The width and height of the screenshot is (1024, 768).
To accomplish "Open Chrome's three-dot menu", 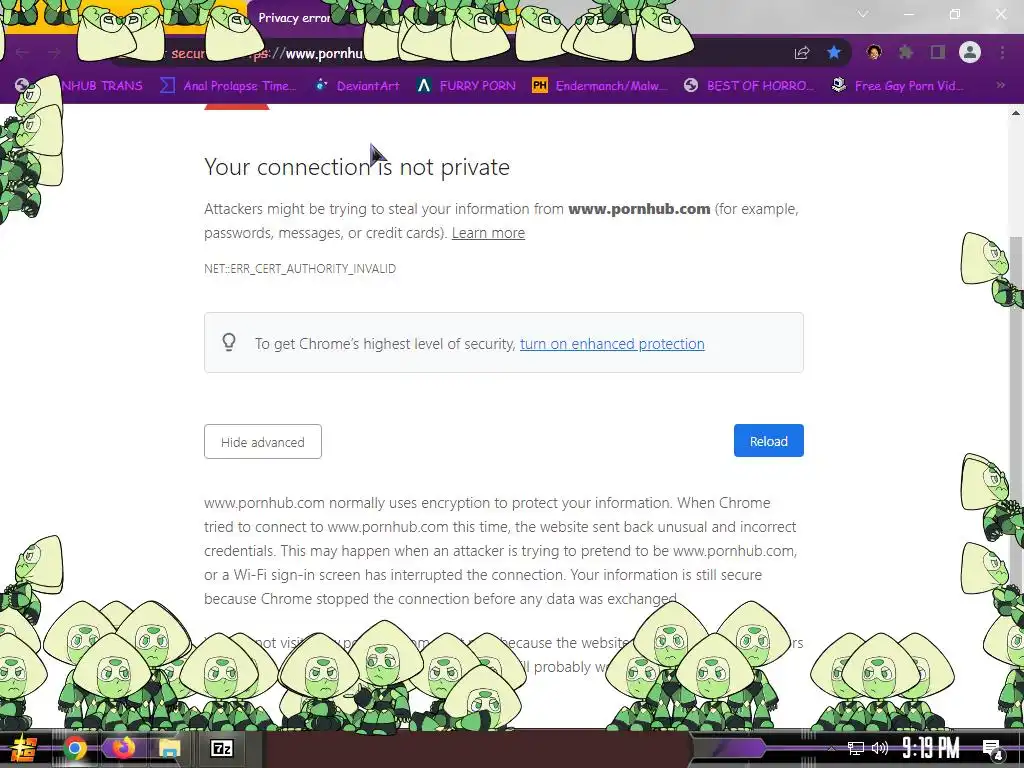I will [x=1002, y=52].
